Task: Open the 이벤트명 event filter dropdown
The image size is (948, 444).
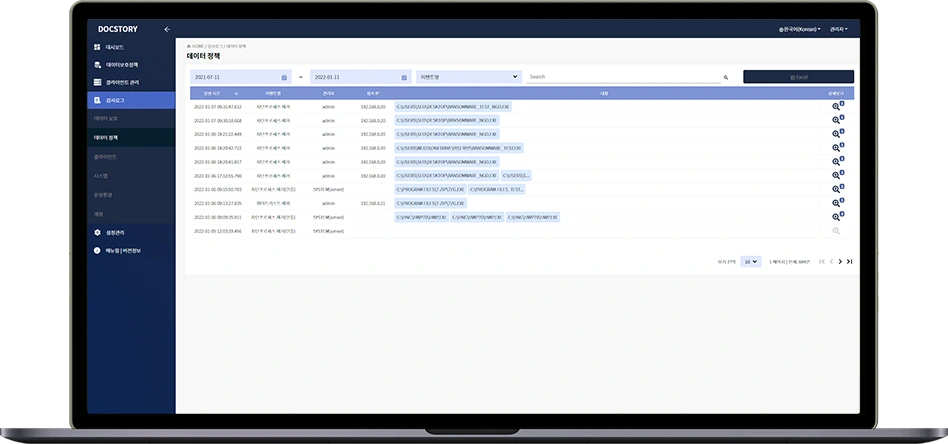Action: click(469, 77)
